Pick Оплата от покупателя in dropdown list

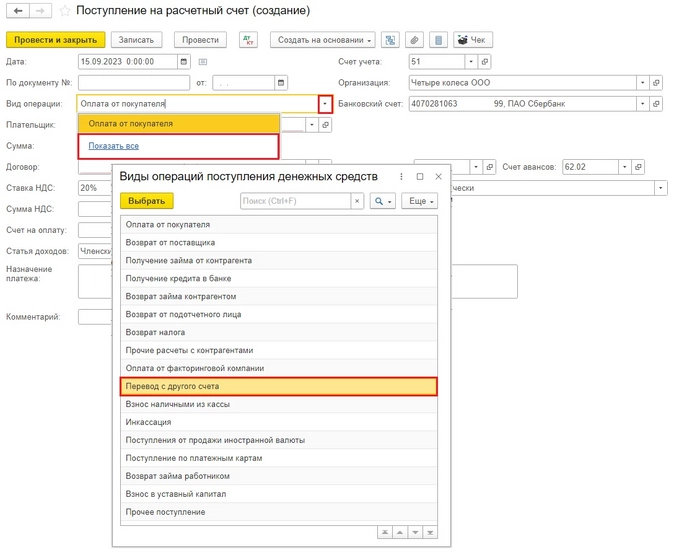(178, 124)
